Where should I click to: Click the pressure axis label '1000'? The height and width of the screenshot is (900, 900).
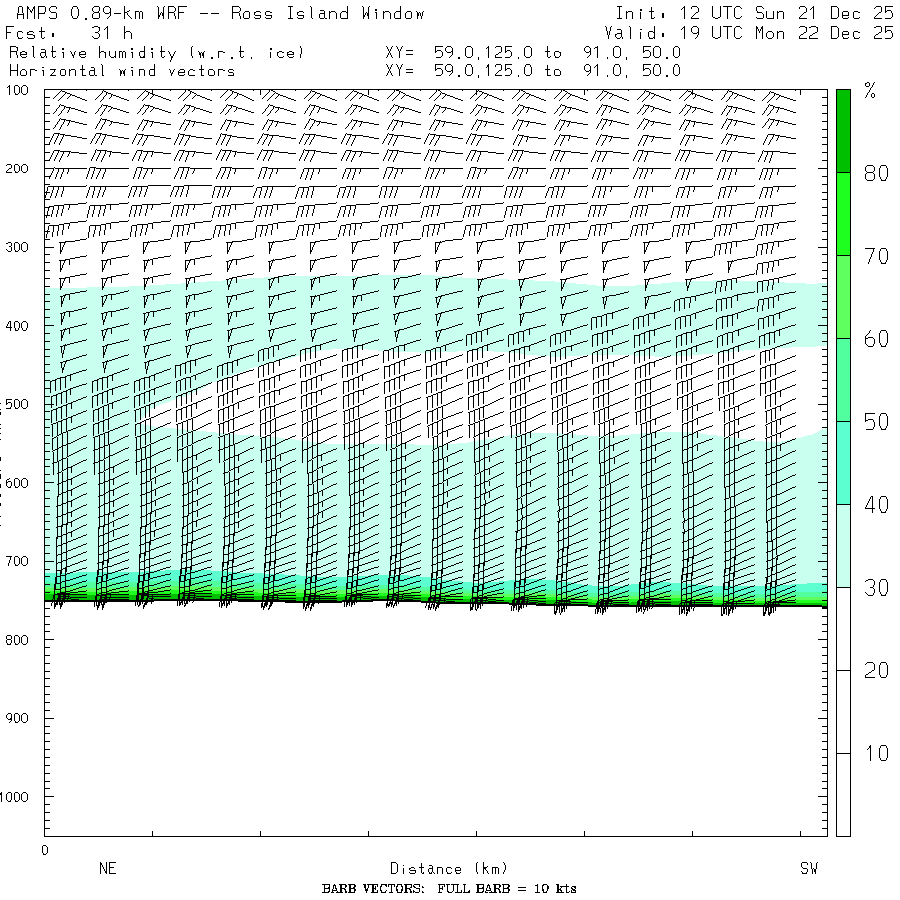14,797
